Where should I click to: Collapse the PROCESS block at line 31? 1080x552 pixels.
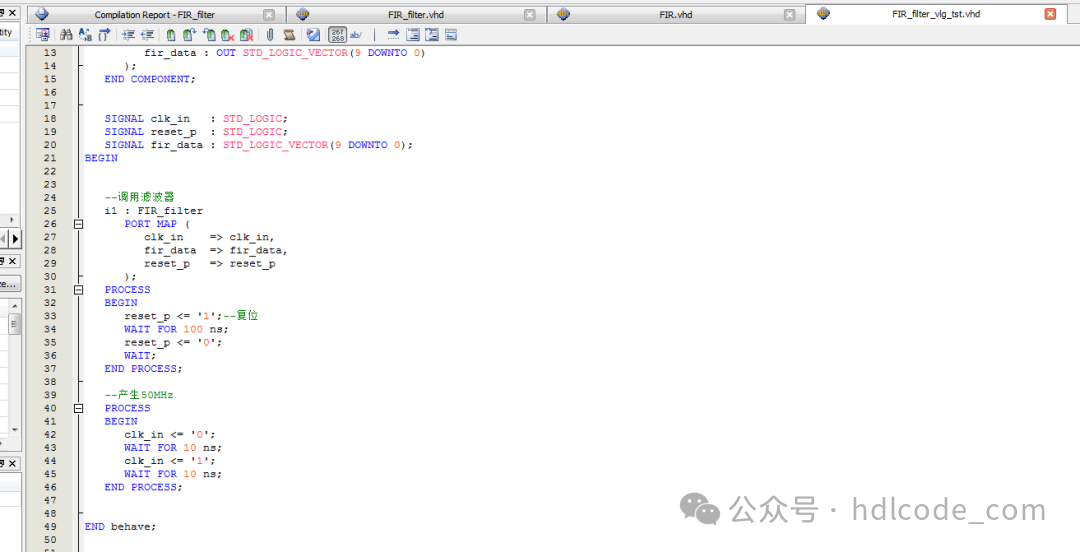pyautogui.click(x=79, y=290)
